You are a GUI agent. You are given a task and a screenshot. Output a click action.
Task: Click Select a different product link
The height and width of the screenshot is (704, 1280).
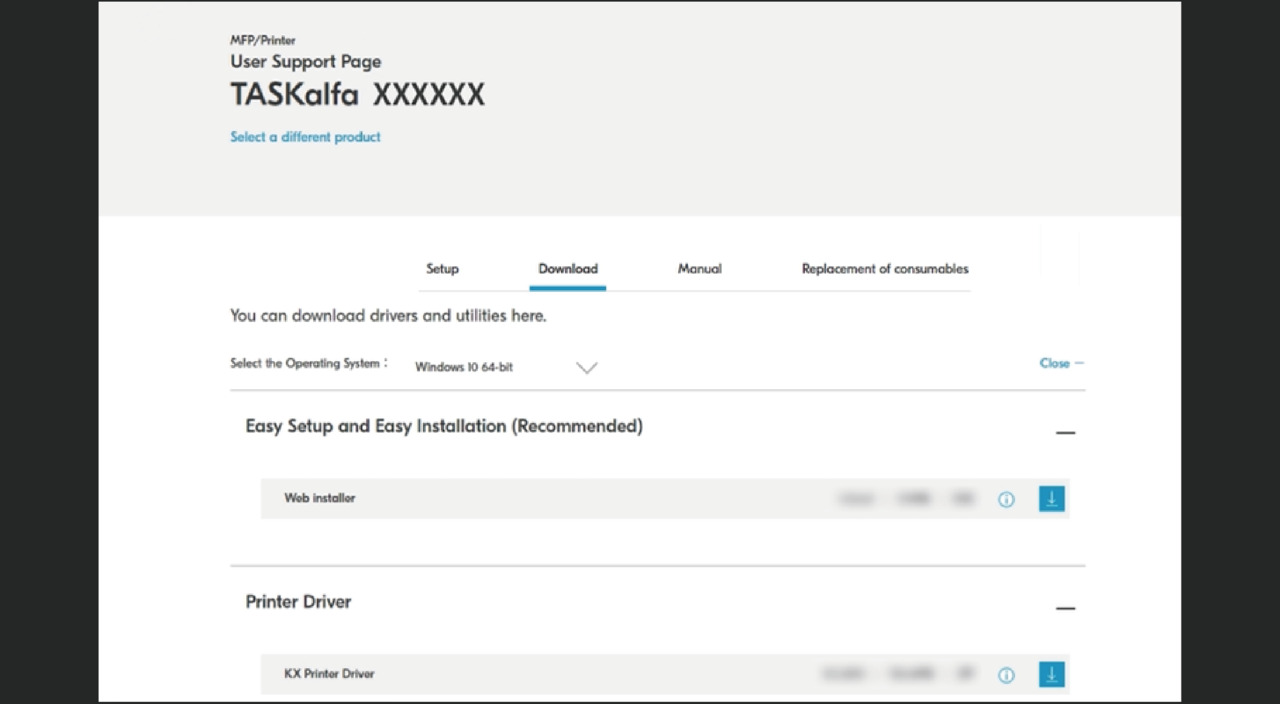305,137
